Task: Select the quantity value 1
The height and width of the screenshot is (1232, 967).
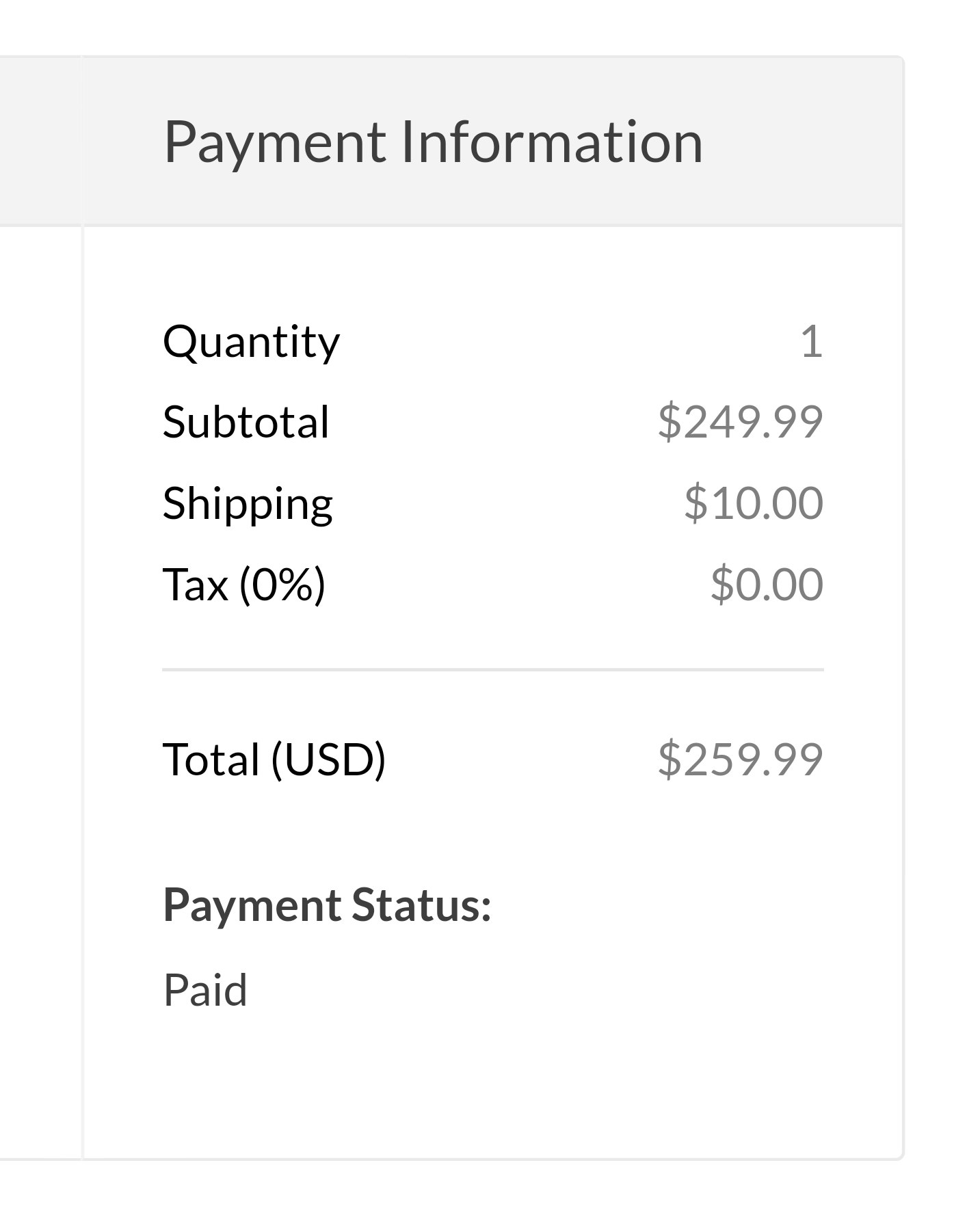Action: click(x=811, y=341)
